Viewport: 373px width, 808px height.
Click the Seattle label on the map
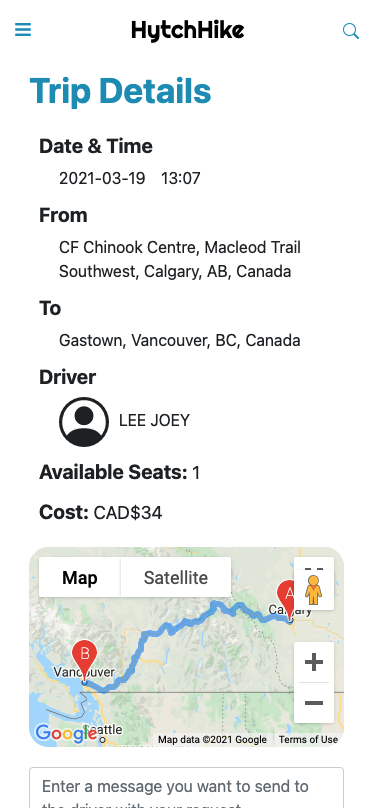pyautogui.click(x=108, y=730)
